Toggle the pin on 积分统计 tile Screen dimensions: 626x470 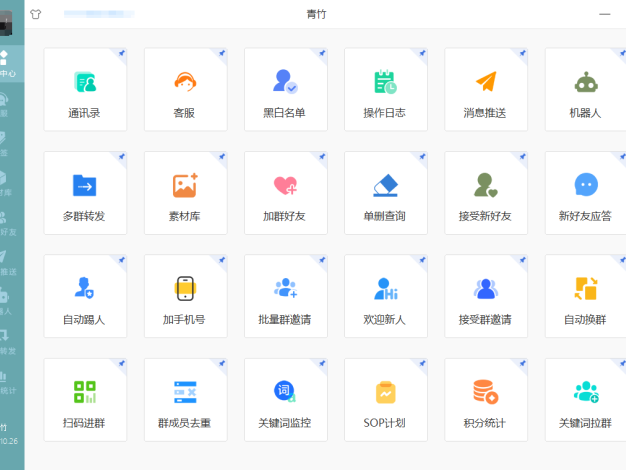[523, 363]
